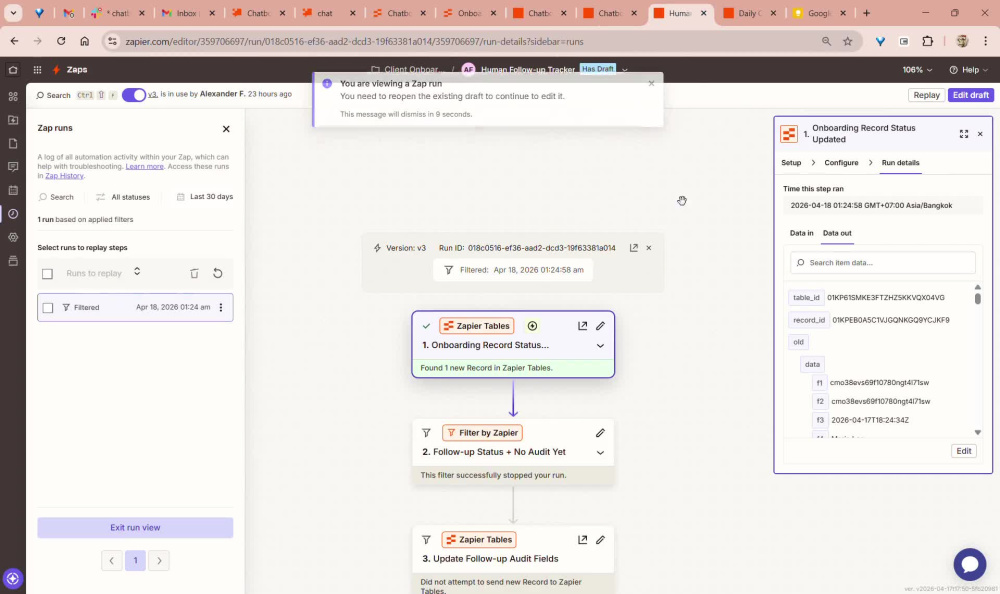Open the browser extensions puzzle icon
The width and height of the screenshot is (1000, 594).
pyautogui.click(x=927, y=41)
